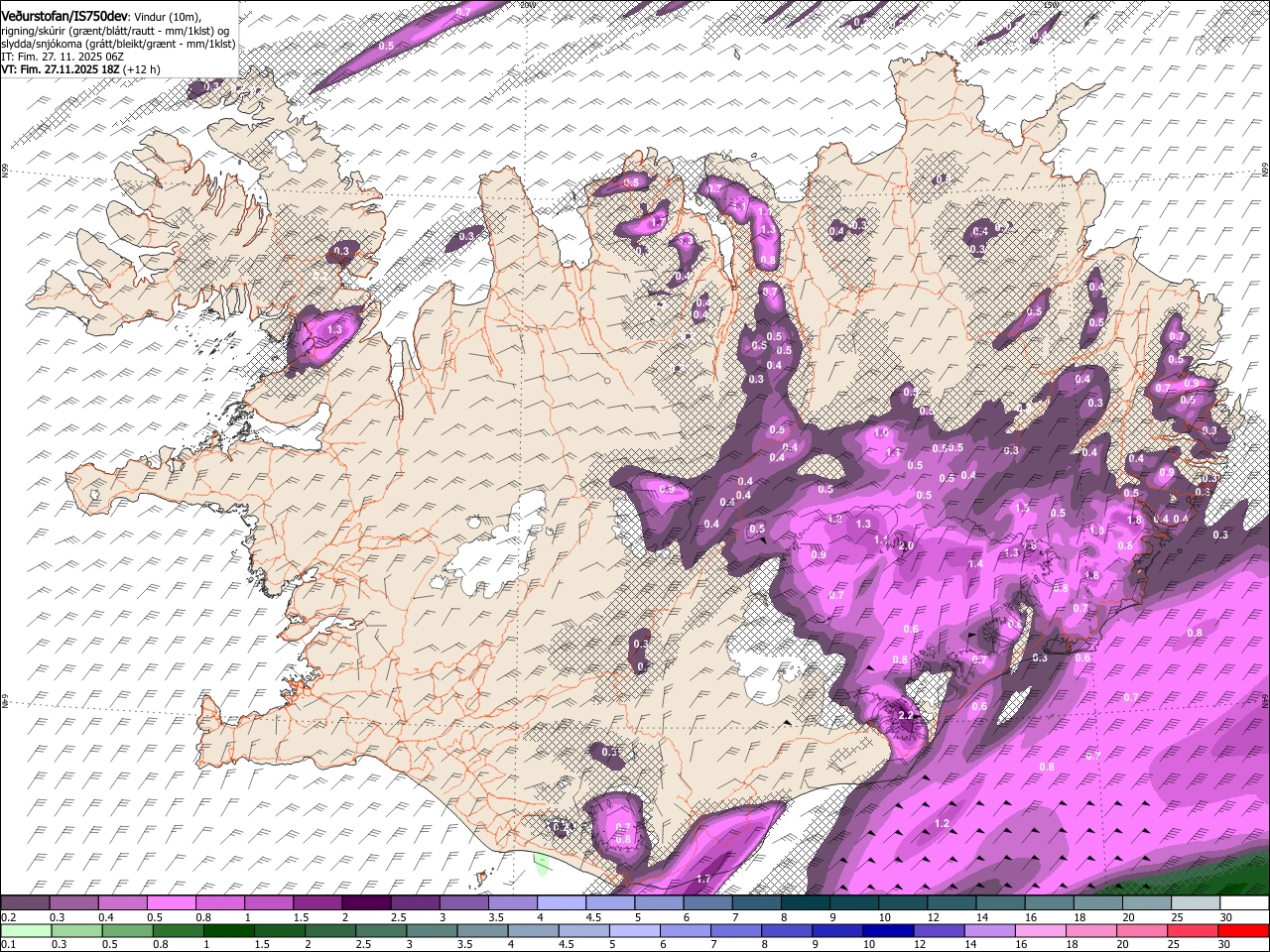Select the upper legend swatch between 0.2 and 0.3

click(25, 903)
